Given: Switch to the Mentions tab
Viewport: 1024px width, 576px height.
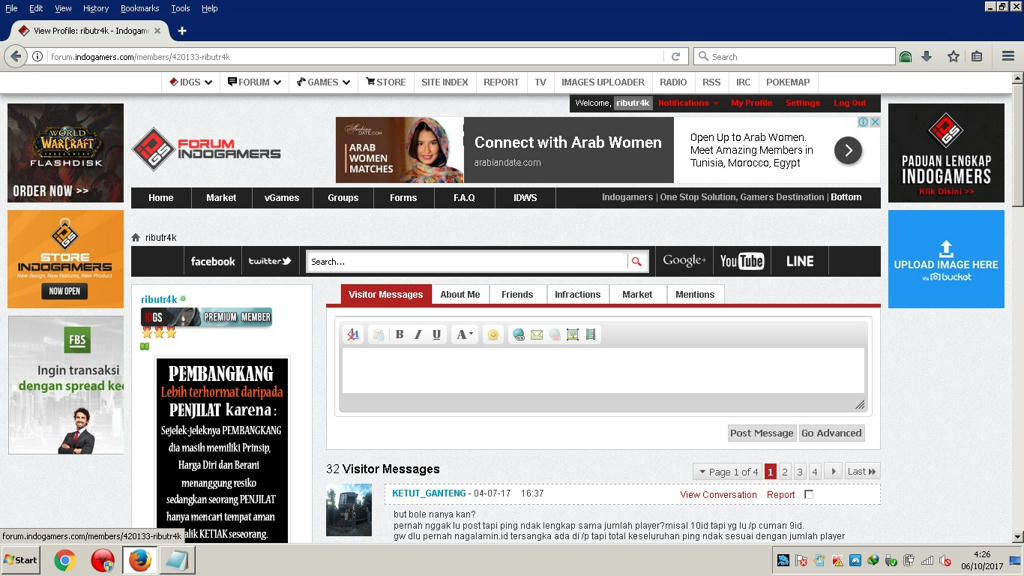Looking at the screenshot, I should 695,295.
